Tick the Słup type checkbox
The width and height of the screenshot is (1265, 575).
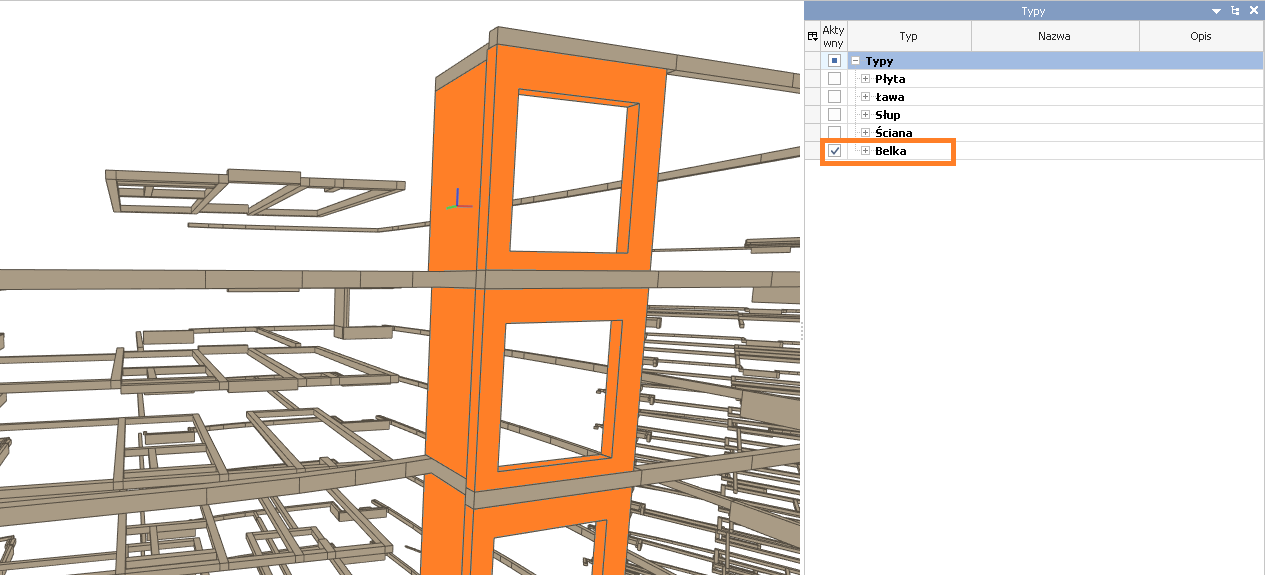834,115
